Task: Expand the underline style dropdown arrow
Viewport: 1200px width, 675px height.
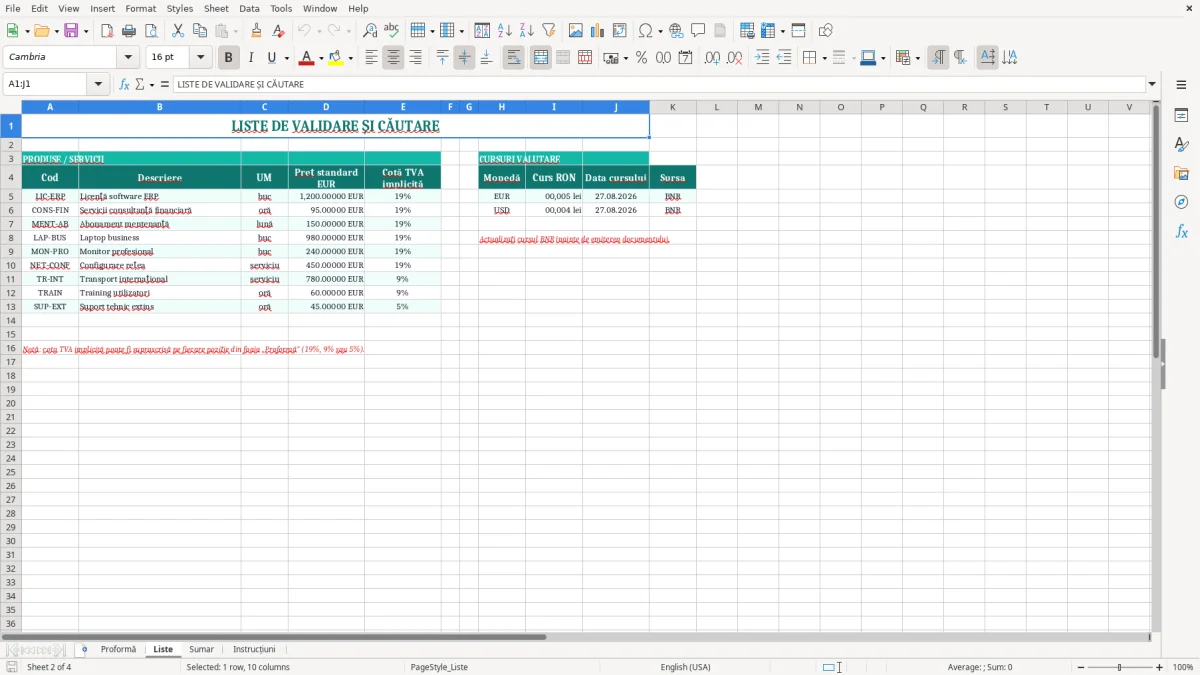Action: (x=286, y=58)
